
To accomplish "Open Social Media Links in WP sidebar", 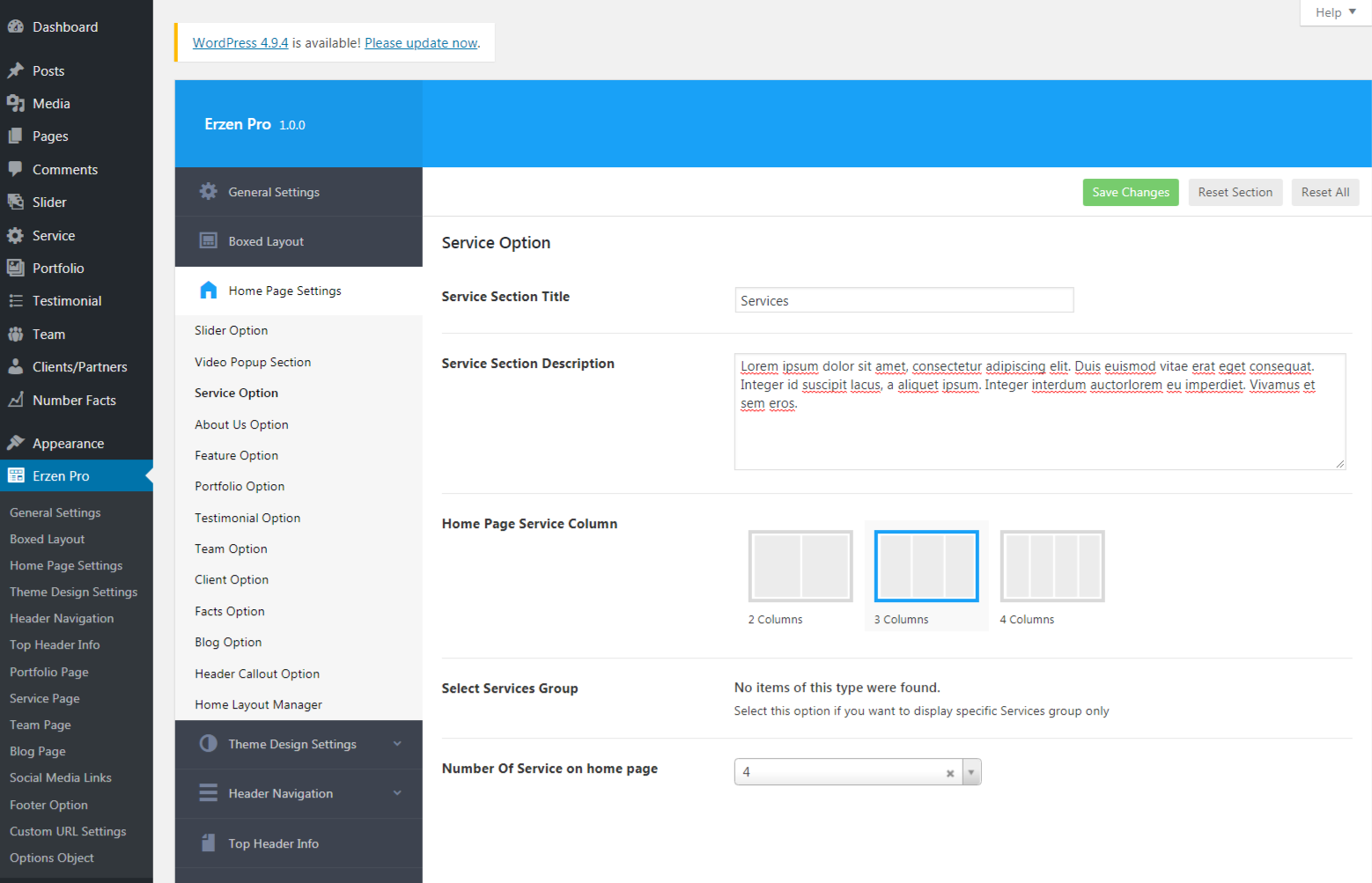I will (x=61, y=777).
